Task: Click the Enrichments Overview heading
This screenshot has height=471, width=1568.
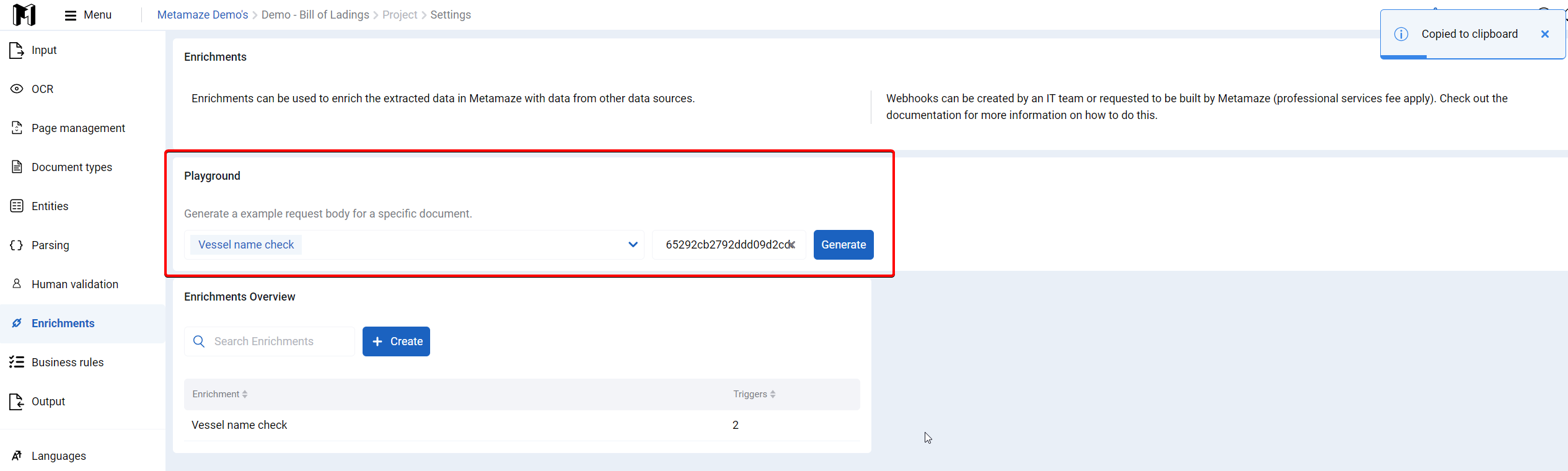Action: coord(239,297)
